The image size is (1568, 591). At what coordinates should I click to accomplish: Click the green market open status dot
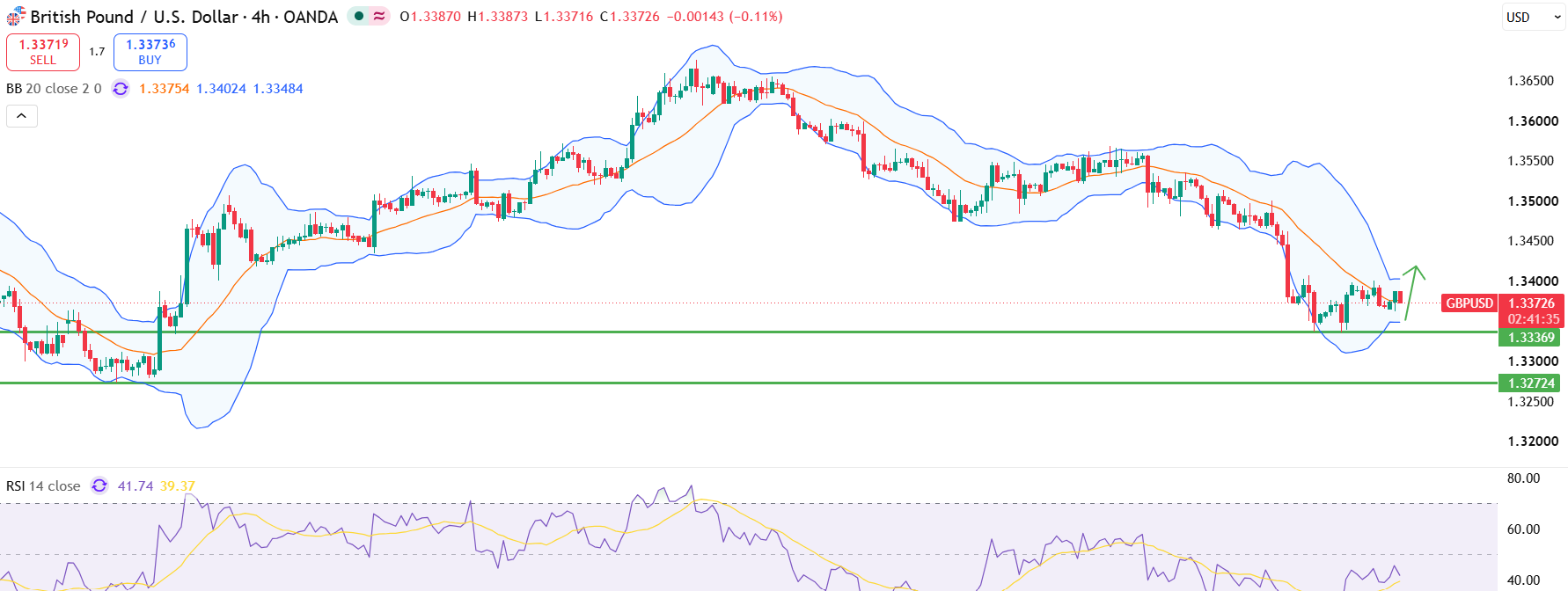pos(359,16)
